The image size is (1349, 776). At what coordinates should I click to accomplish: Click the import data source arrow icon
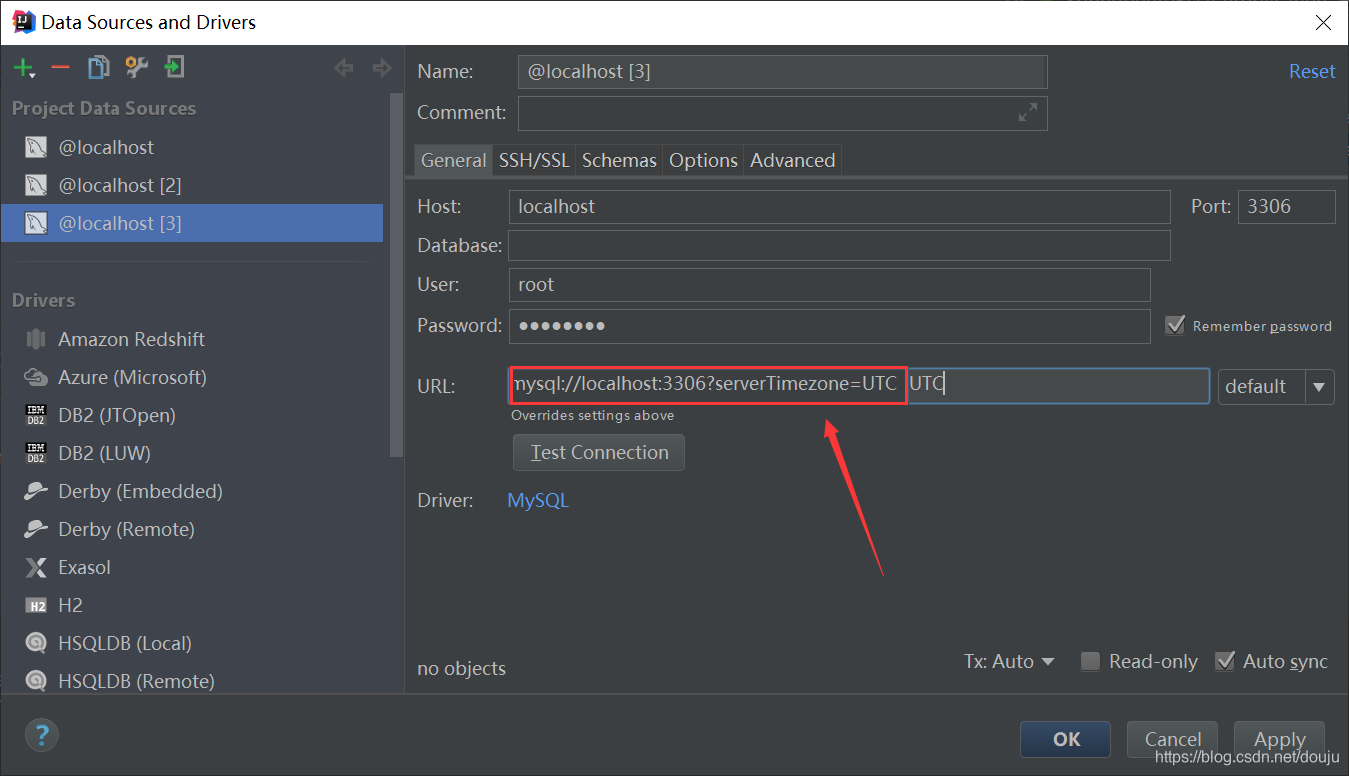[x=175, y=68]
